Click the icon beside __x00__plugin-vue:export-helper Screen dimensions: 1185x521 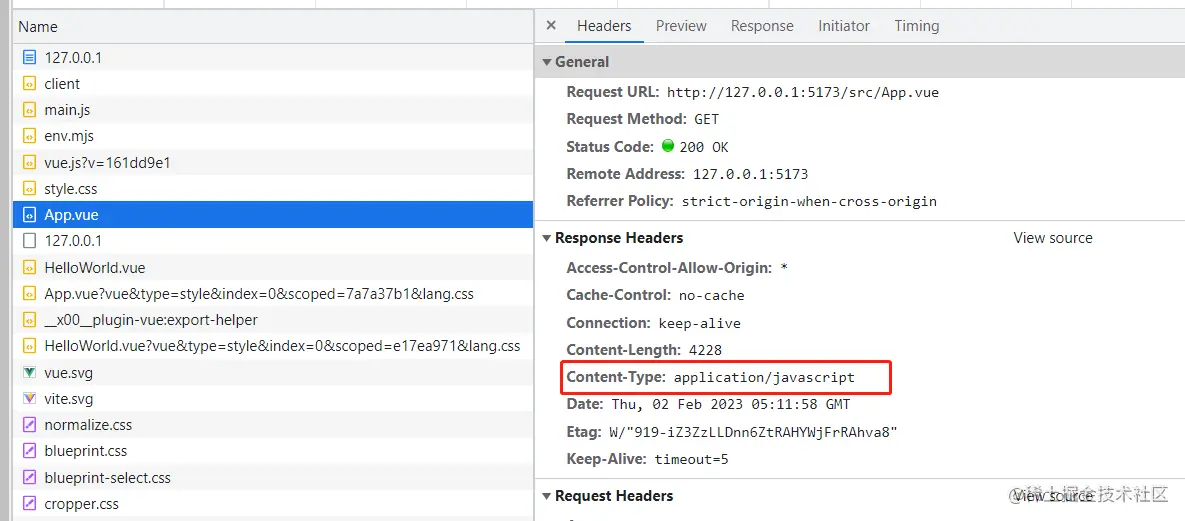click(x=29, y=320)
